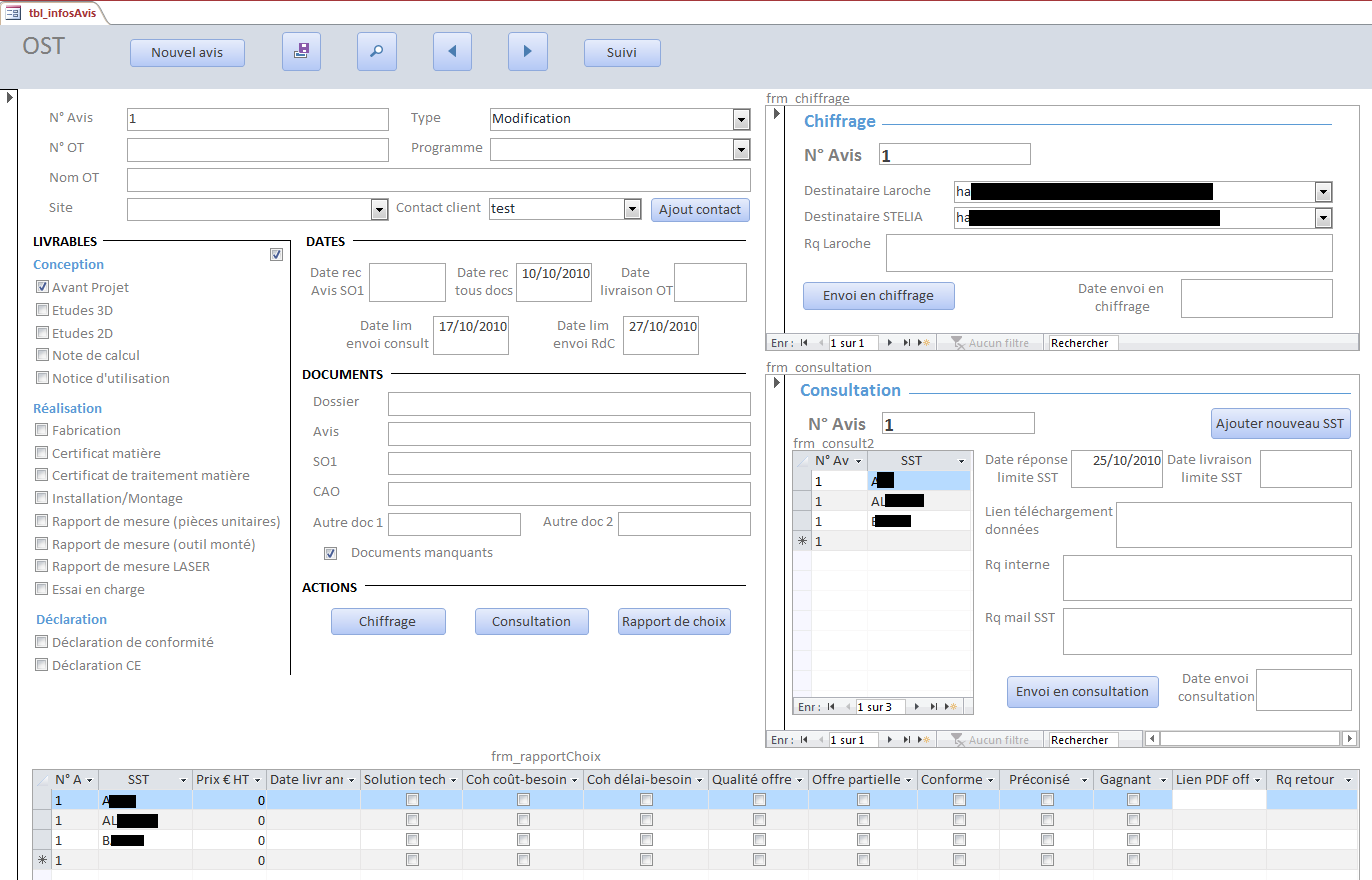The width and height of the screenshot is (1372, 880).
Task: Open the Destinataire Laroche dropdown
Action: (1323, 191)
